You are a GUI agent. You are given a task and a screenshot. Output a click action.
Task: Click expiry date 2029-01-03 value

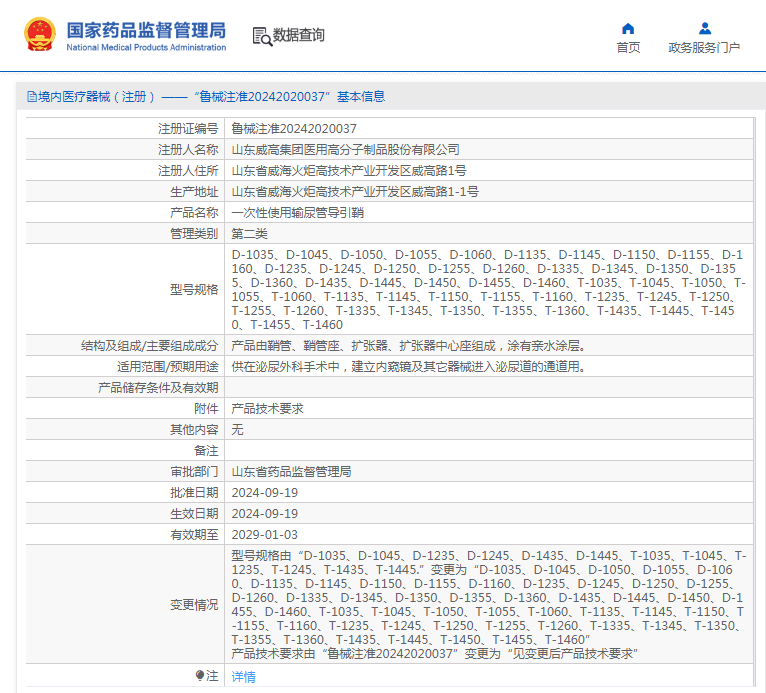264,535
